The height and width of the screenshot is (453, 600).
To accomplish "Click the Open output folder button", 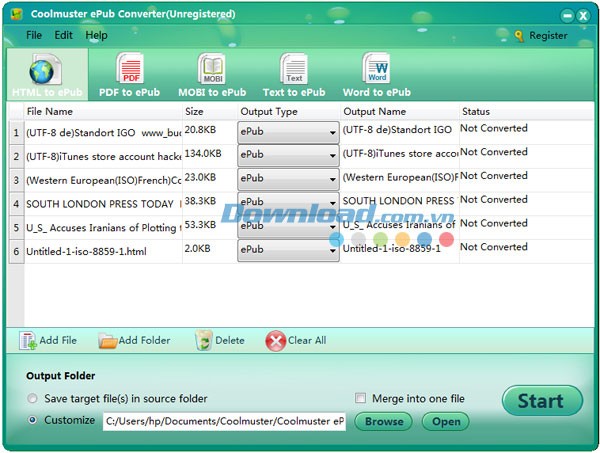I will [x=446, y=421].
